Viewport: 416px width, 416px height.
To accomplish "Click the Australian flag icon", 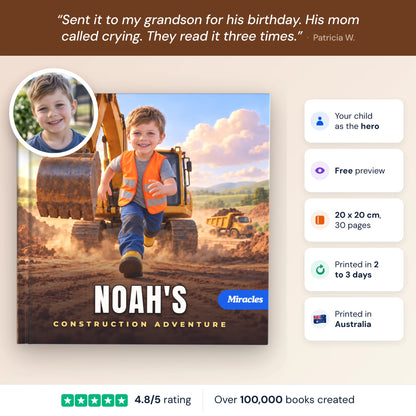I will [320, 319].
